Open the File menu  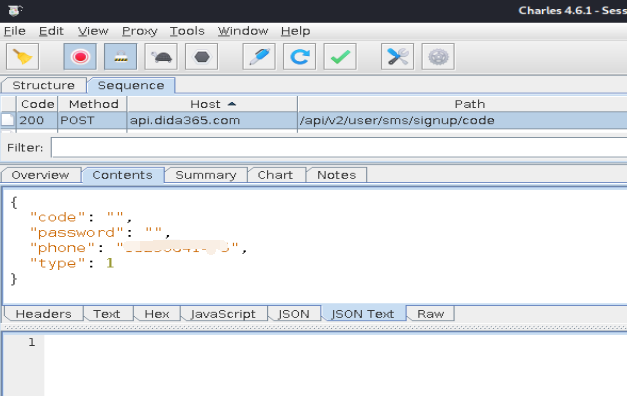[x=15, y=31]
